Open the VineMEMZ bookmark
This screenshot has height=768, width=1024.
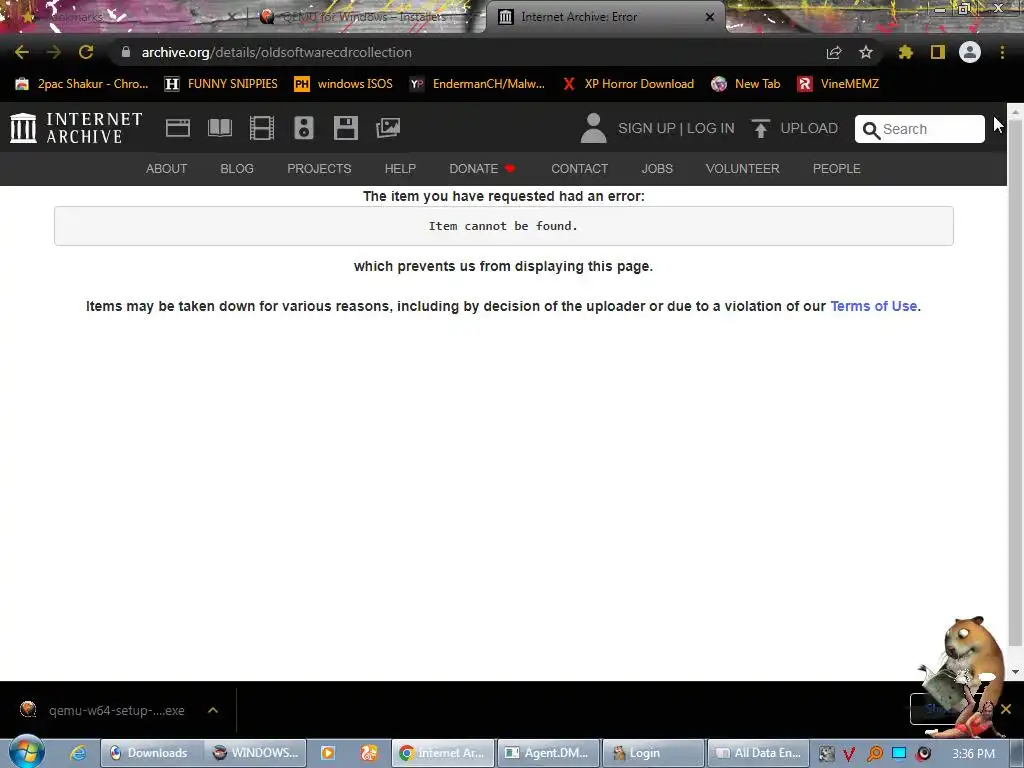pyautogui.click(x=838, y=84)
